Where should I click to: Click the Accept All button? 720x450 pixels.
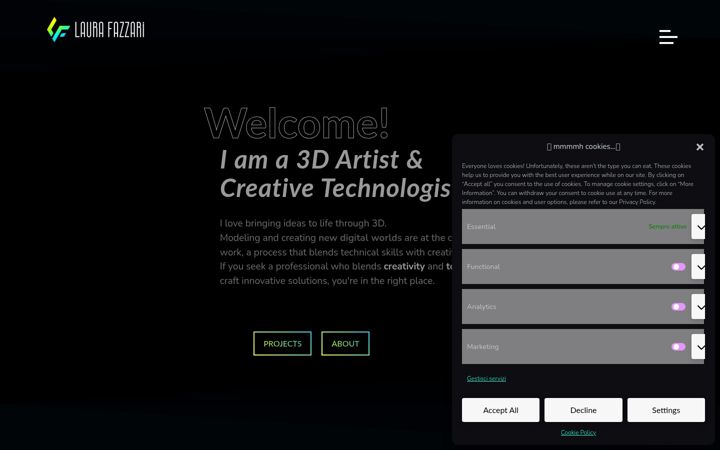[x=501, y=410]
